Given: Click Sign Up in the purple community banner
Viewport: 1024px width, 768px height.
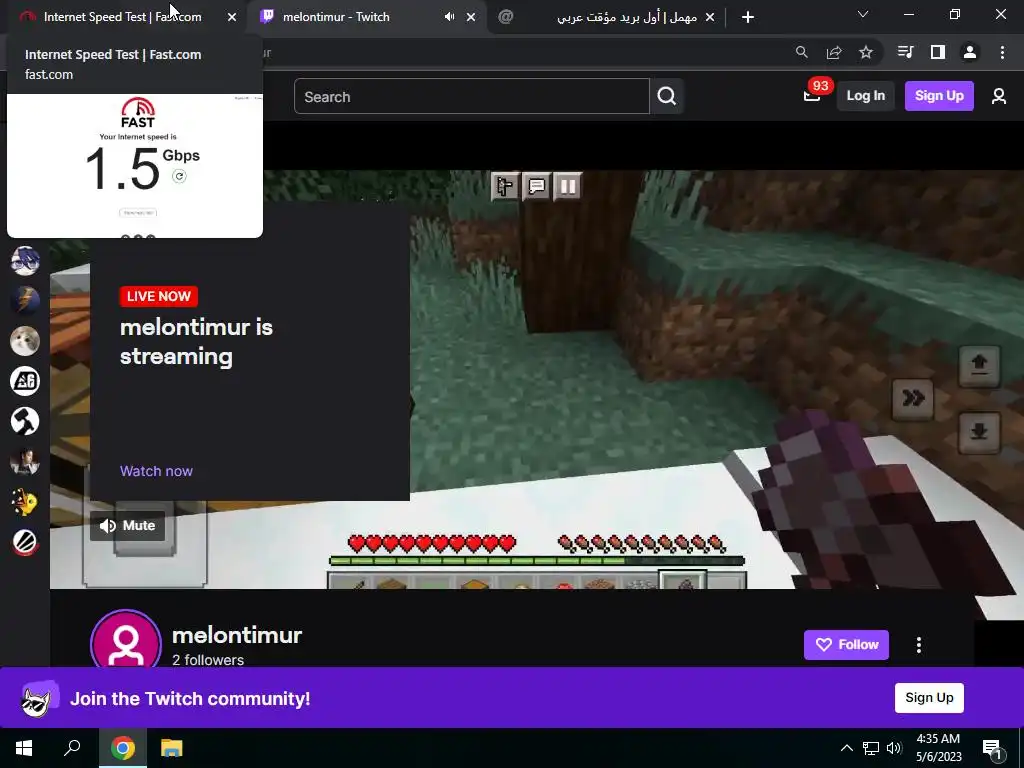Looking at the screenshot, I should [x=929, y=697].
